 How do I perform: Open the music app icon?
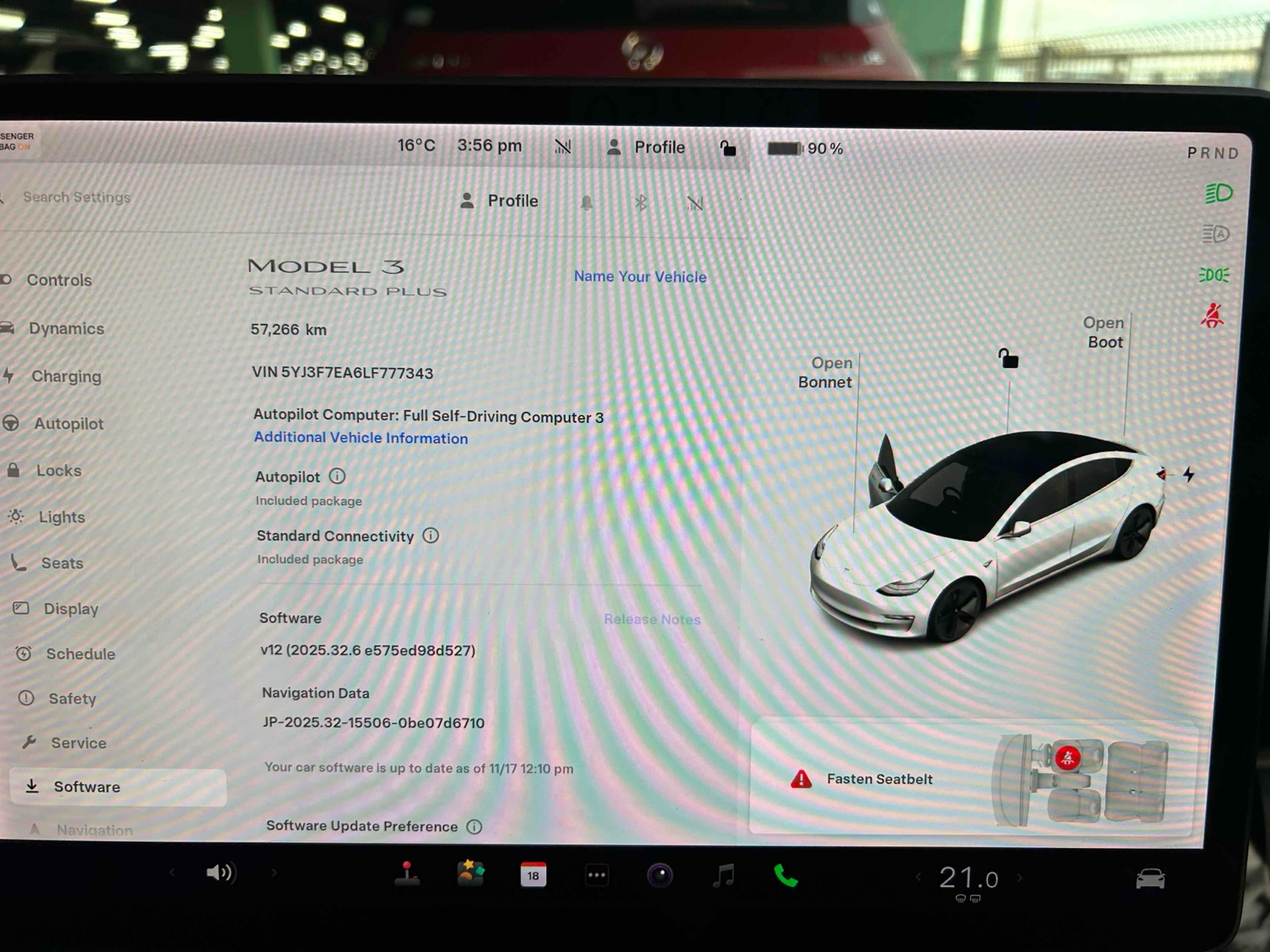coord(723,876)
